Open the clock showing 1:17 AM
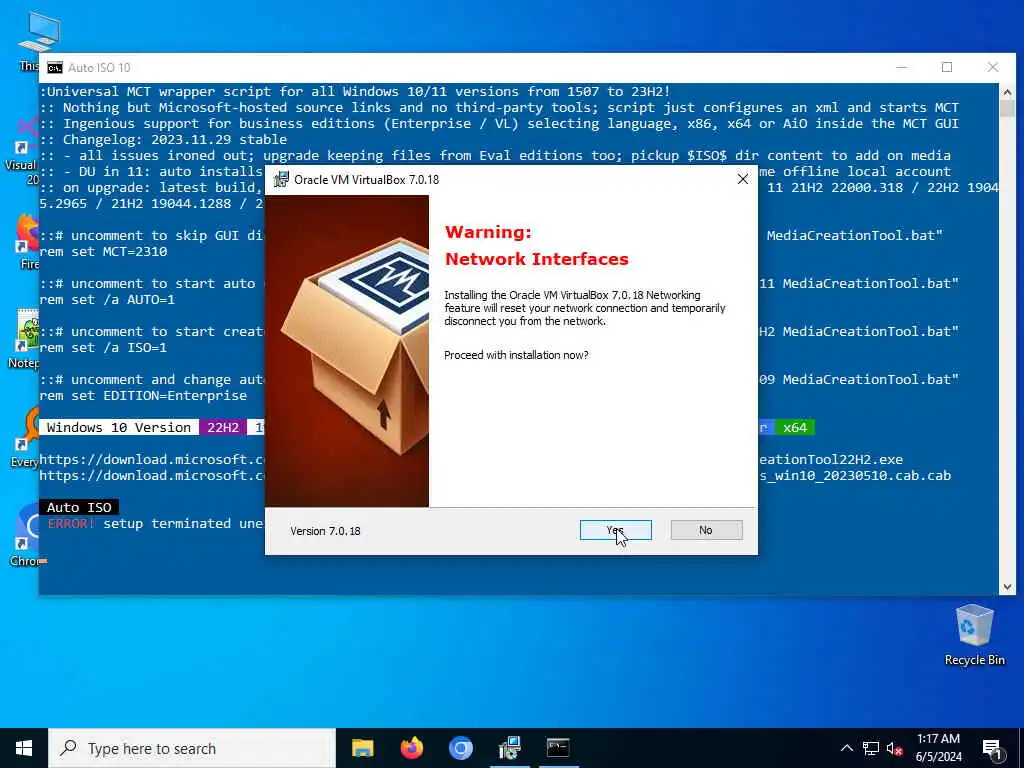This screenshot has height=768, width=1024. point(938,748)
